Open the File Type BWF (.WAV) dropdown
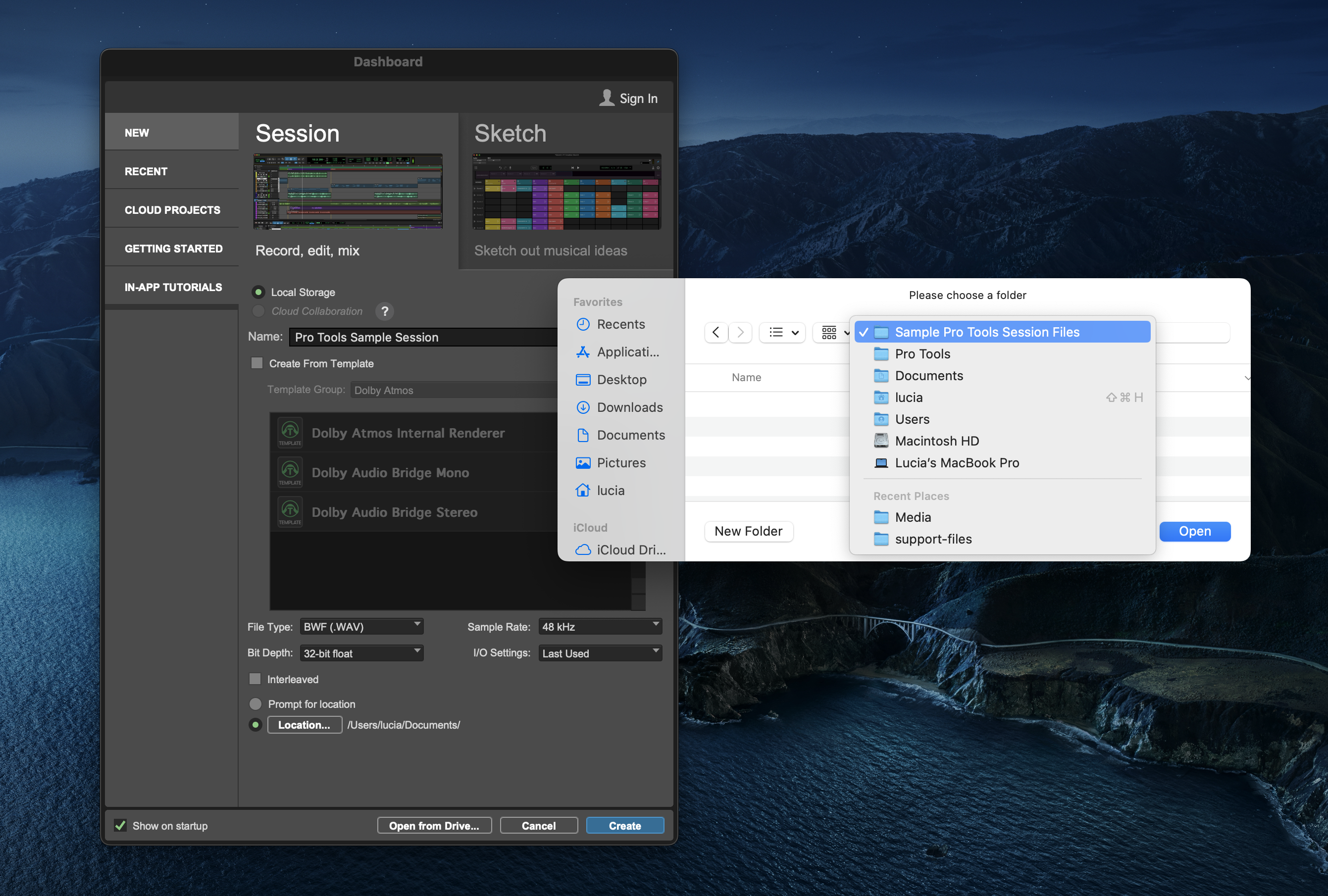Image resolution: width=1328 pixels, height=896 pixels. pyautogui.click(x=361, y=626)
